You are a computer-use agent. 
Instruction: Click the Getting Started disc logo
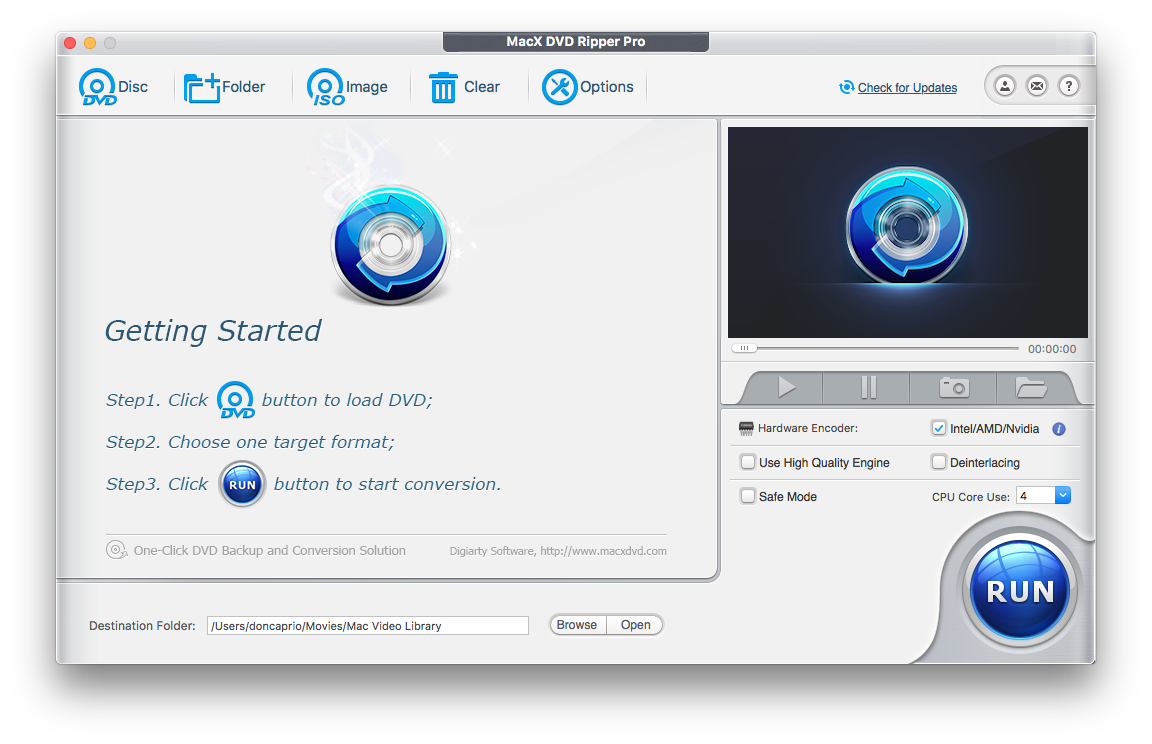pyautogui.click(x=391, y=245)
